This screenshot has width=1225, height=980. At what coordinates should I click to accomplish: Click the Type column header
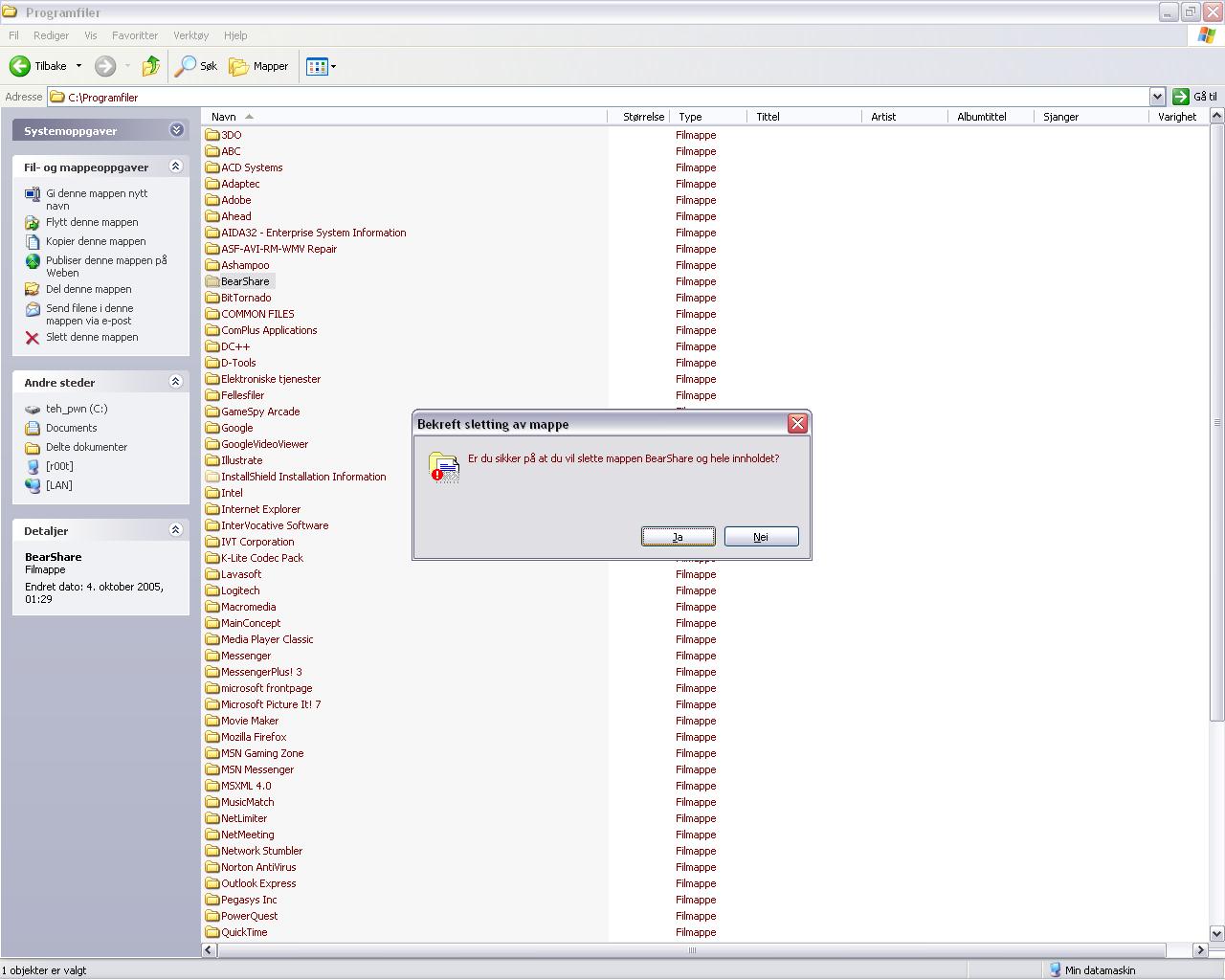[x=708, y=117]
